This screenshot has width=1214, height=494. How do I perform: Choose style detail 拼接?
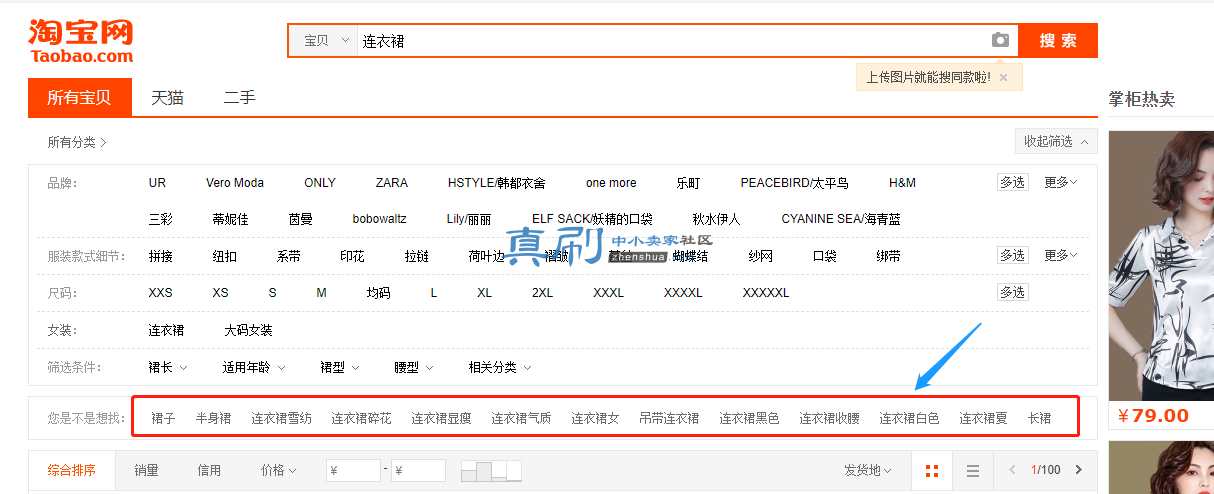(x=161, y=256)
